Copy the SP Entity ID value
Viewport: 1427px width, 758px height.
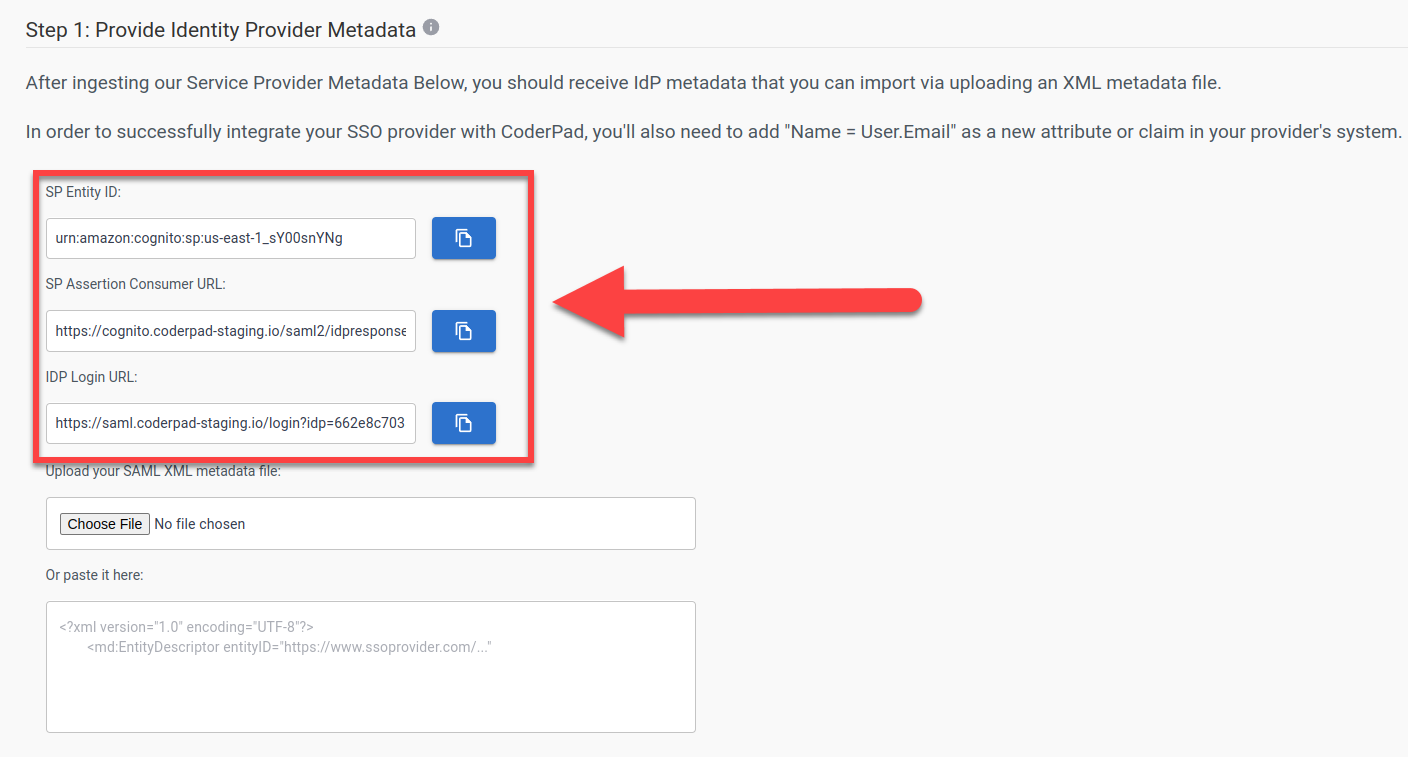(463, 238)
